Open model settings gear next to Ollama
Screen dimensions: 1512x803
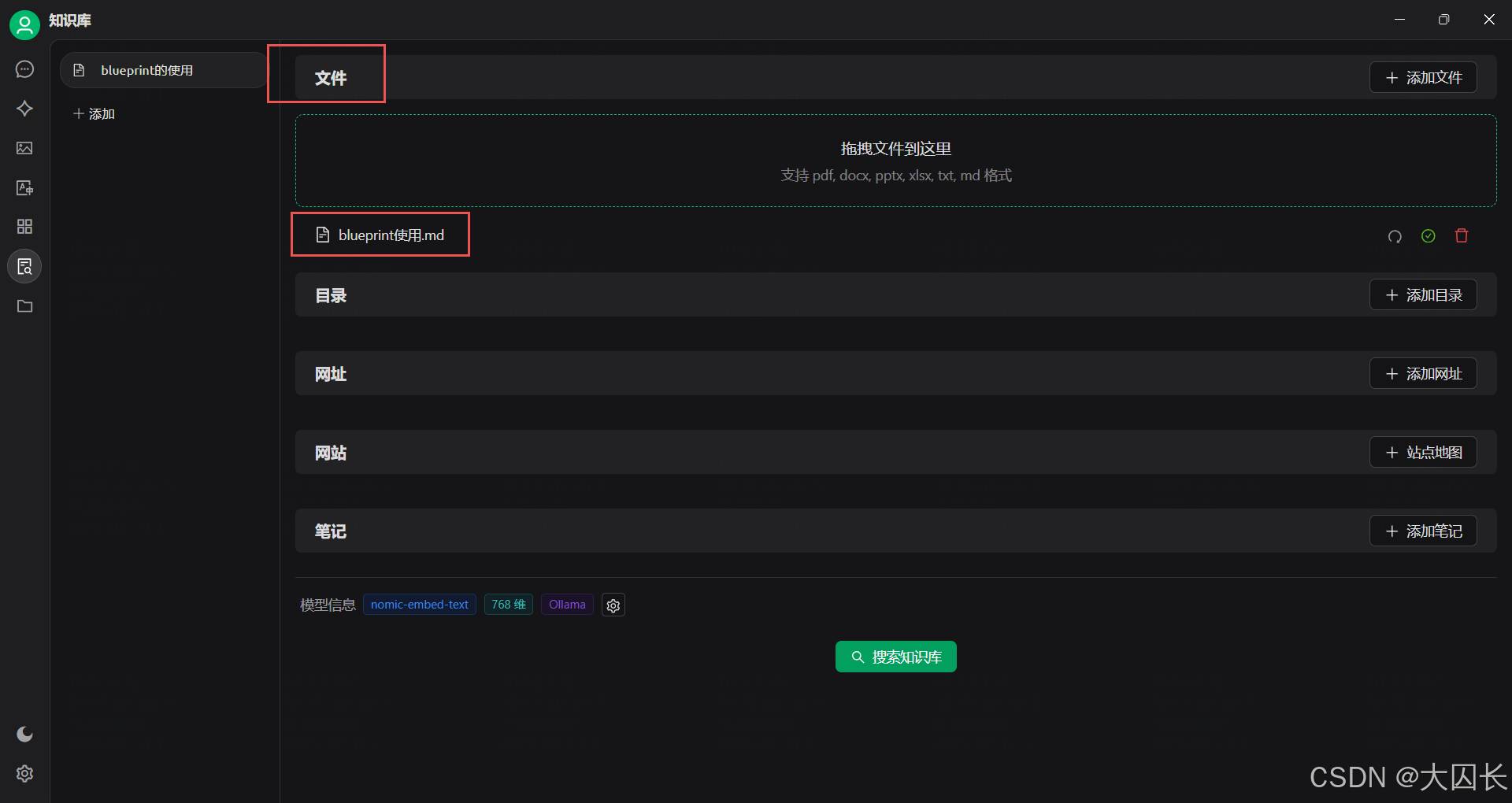[613, 605]
